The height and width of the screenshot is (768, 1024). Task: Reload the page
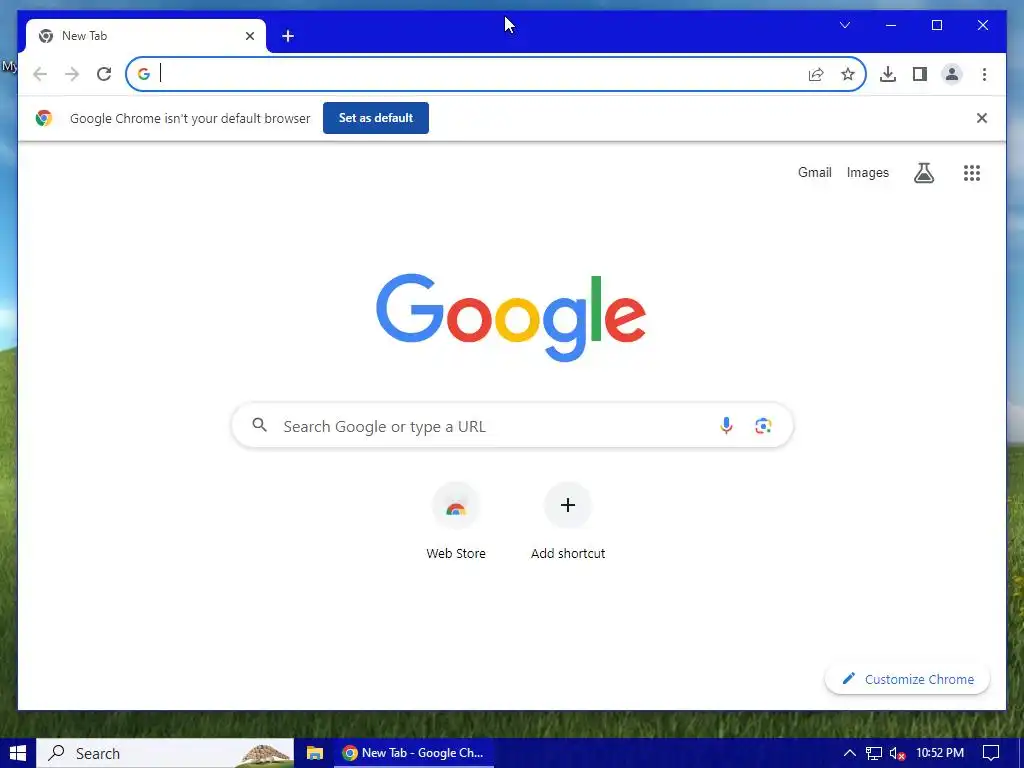pyautogui.click(x=104, y=74)
